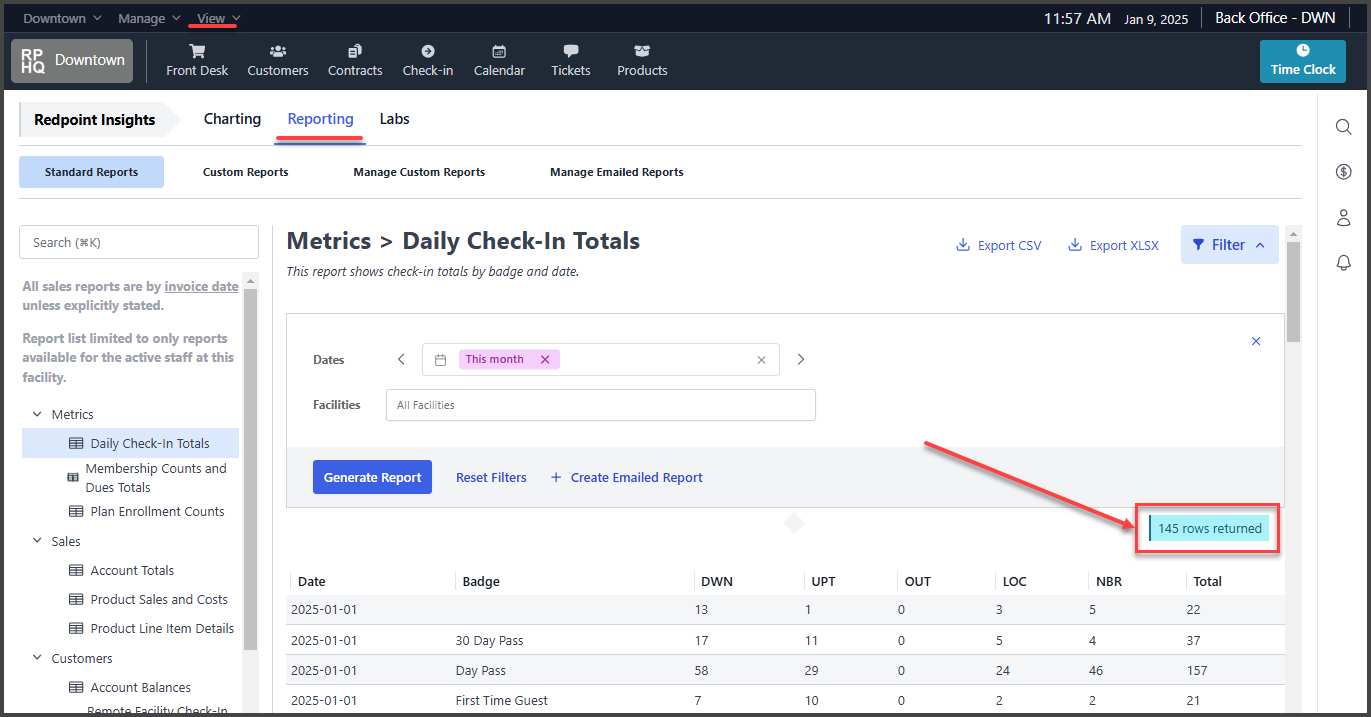Click the Export CSV download icon
The height and width of the screenshot is (717, 1371).
coord(963,245)
